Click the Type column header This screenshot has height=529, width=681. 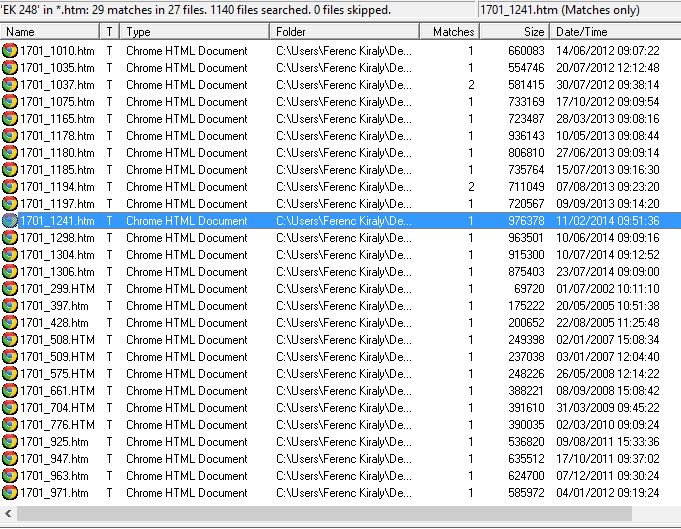tap(195, 32)
